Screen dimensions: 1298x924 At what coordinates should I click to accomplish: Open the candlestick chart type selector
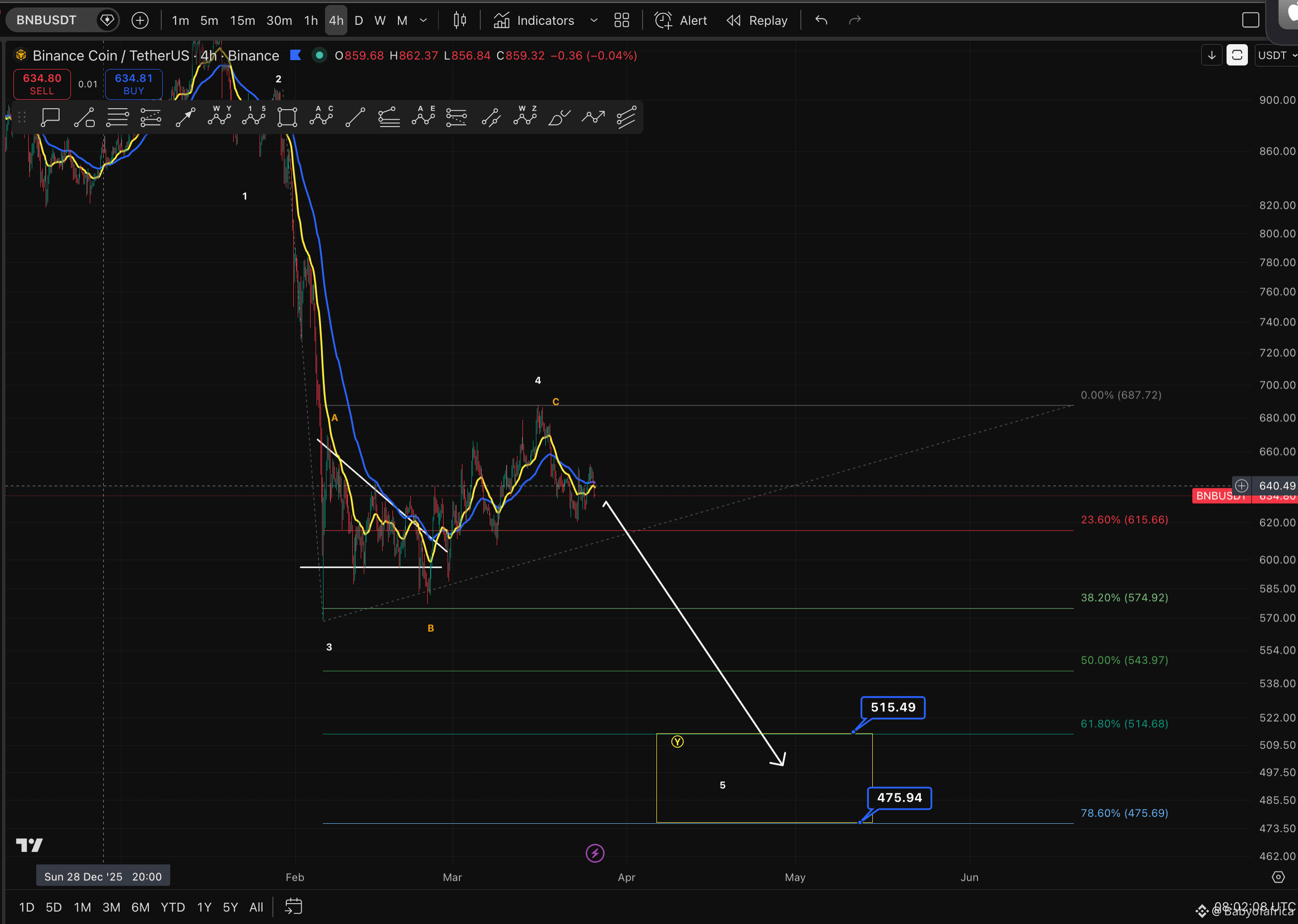(459, 20)
